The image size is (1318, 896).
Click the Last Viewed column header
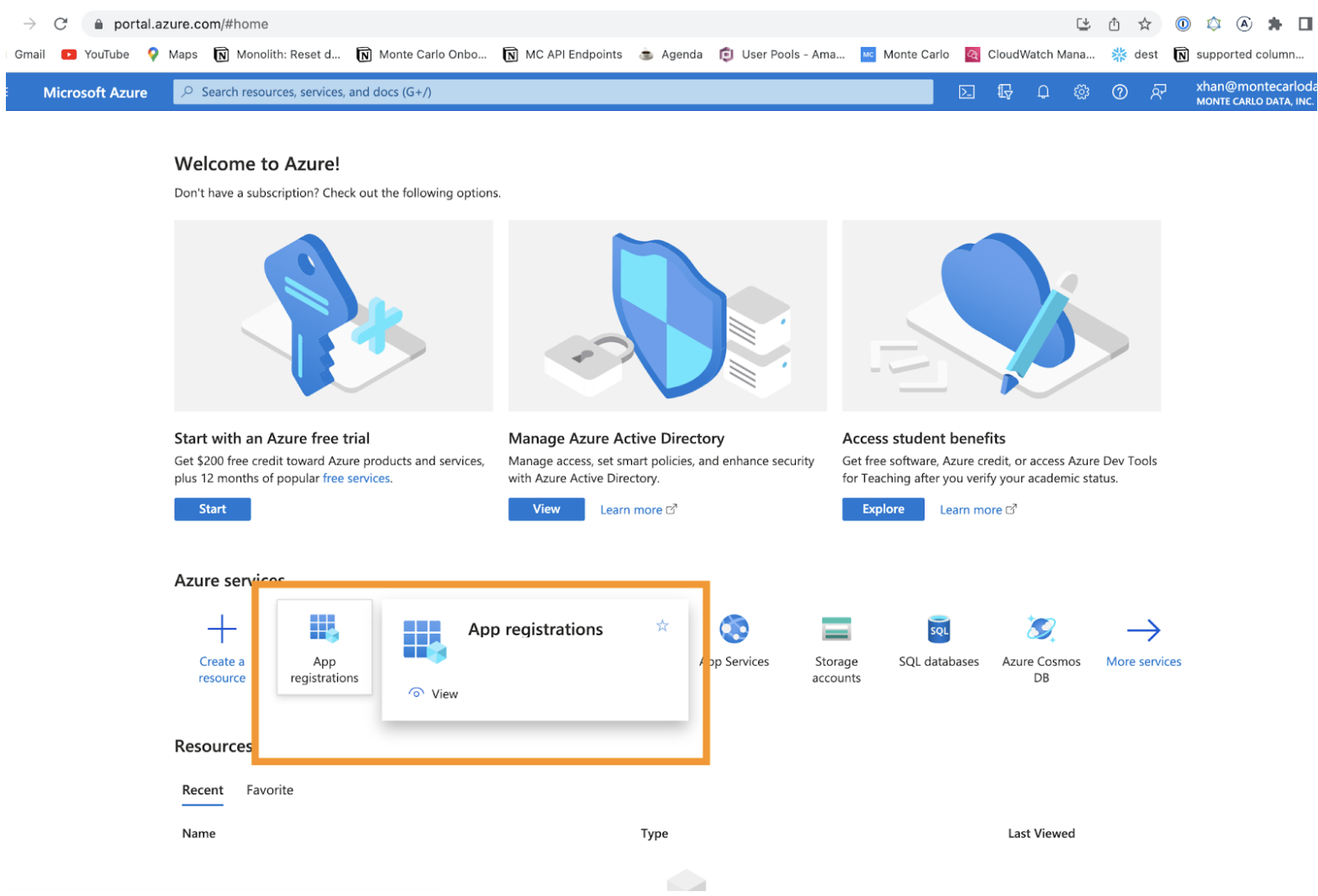tap(1041, 834)
